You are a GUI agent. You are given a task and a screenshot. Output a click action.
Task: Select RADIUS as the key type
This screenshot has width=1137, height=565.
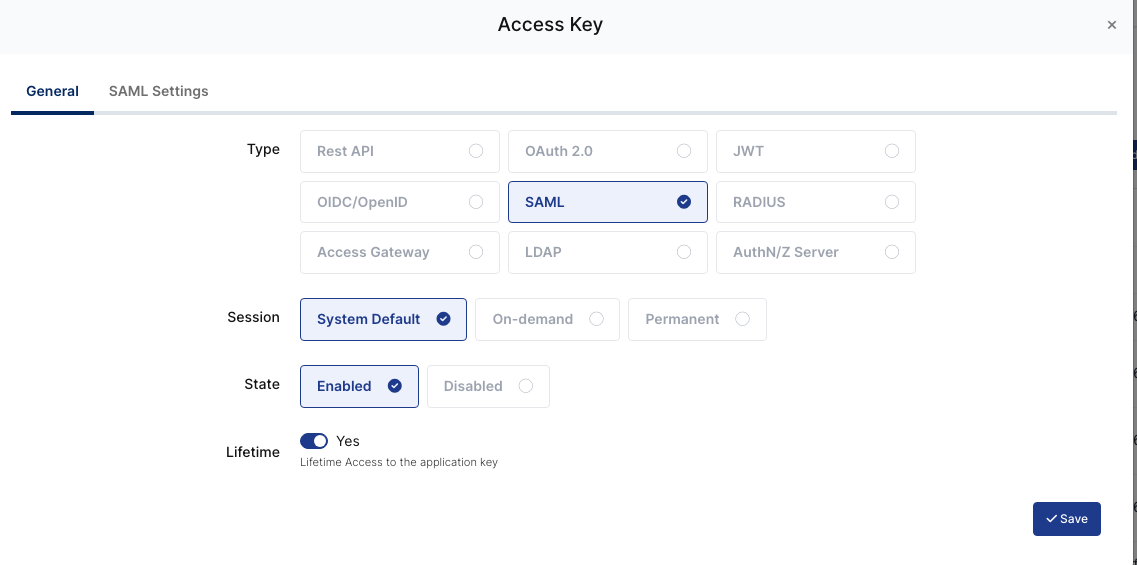coord(815,202)
